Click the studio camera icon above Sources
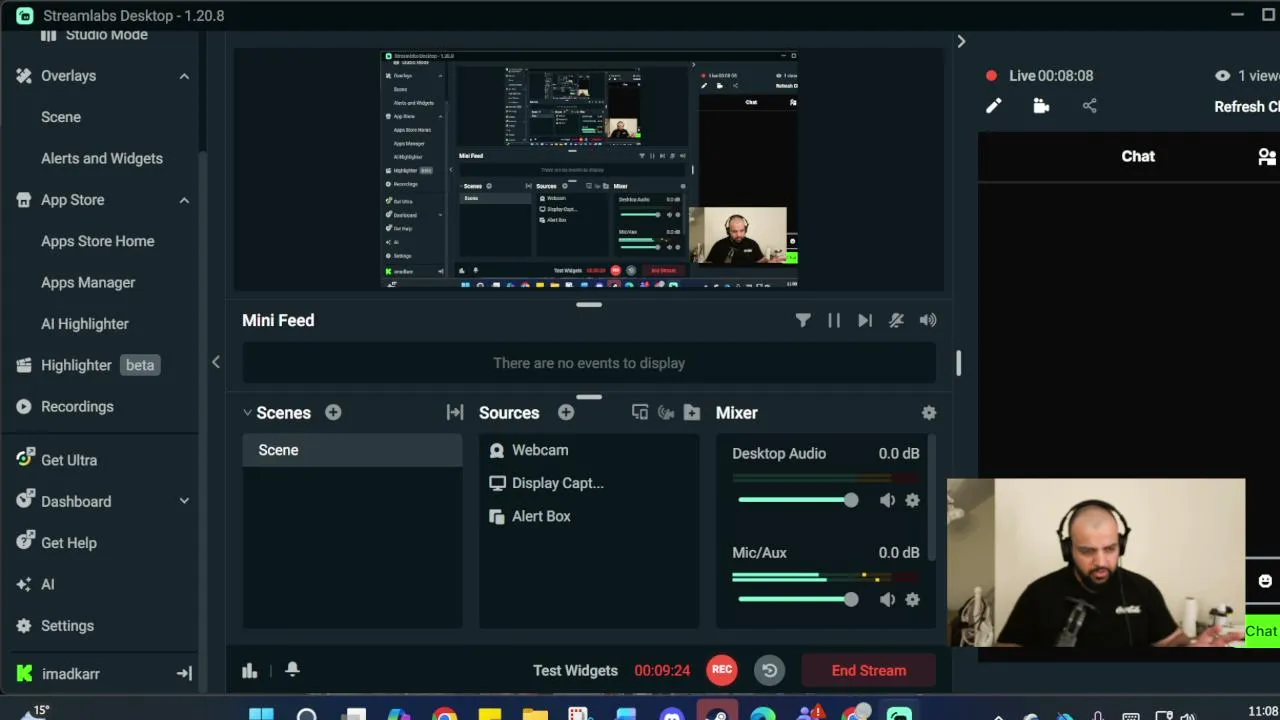The width and height of the screenshot is (1280, 720). click(x=666, y=412)
